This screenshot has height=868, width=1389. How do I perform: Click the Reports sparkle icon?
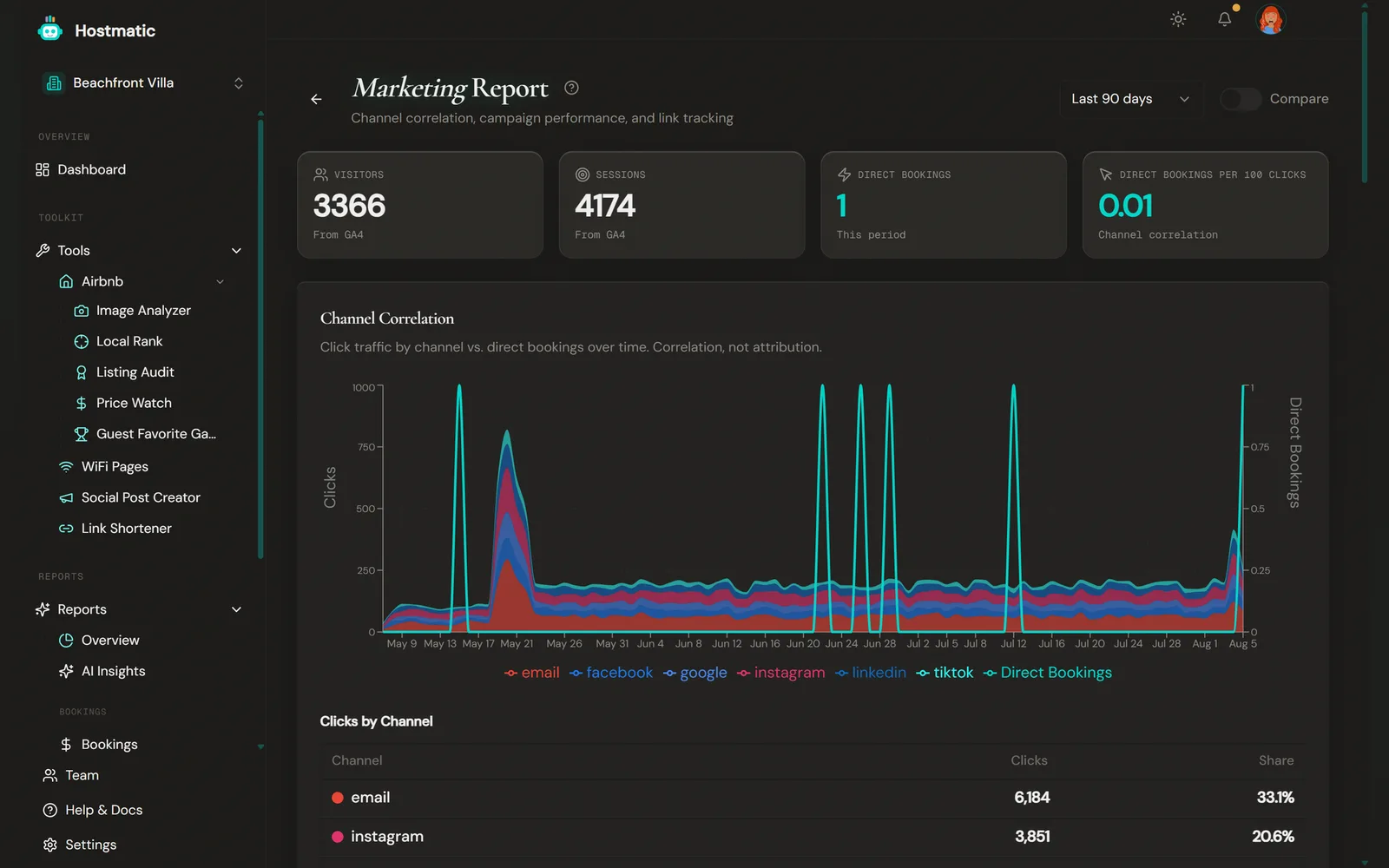[43, 609]
